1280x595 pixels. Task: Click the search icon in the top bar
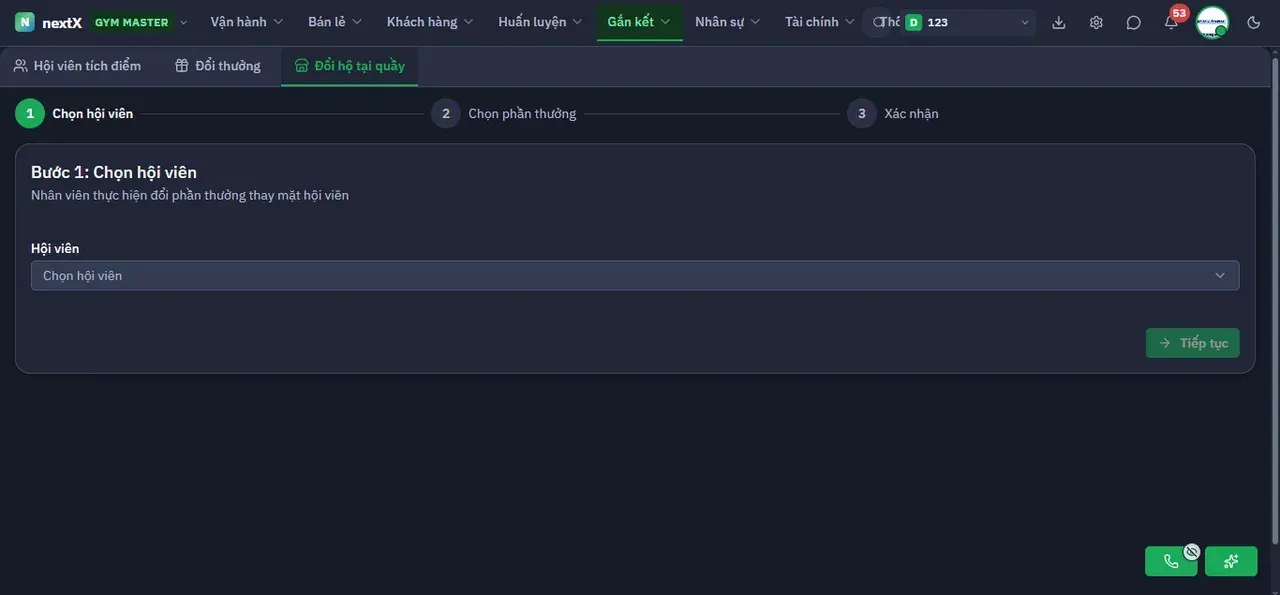click(x=878, y=22)
